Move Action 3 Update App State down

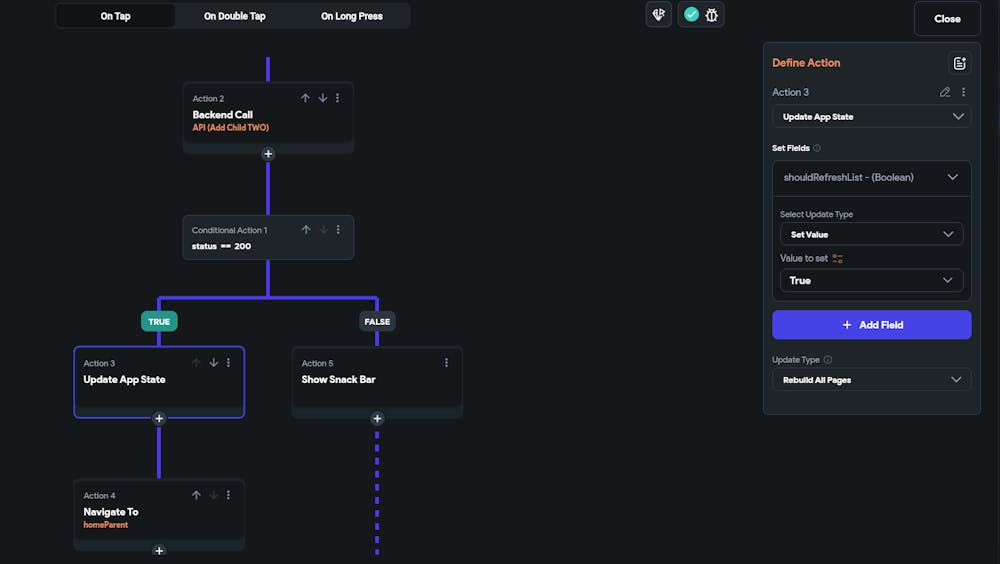[214, 362]
